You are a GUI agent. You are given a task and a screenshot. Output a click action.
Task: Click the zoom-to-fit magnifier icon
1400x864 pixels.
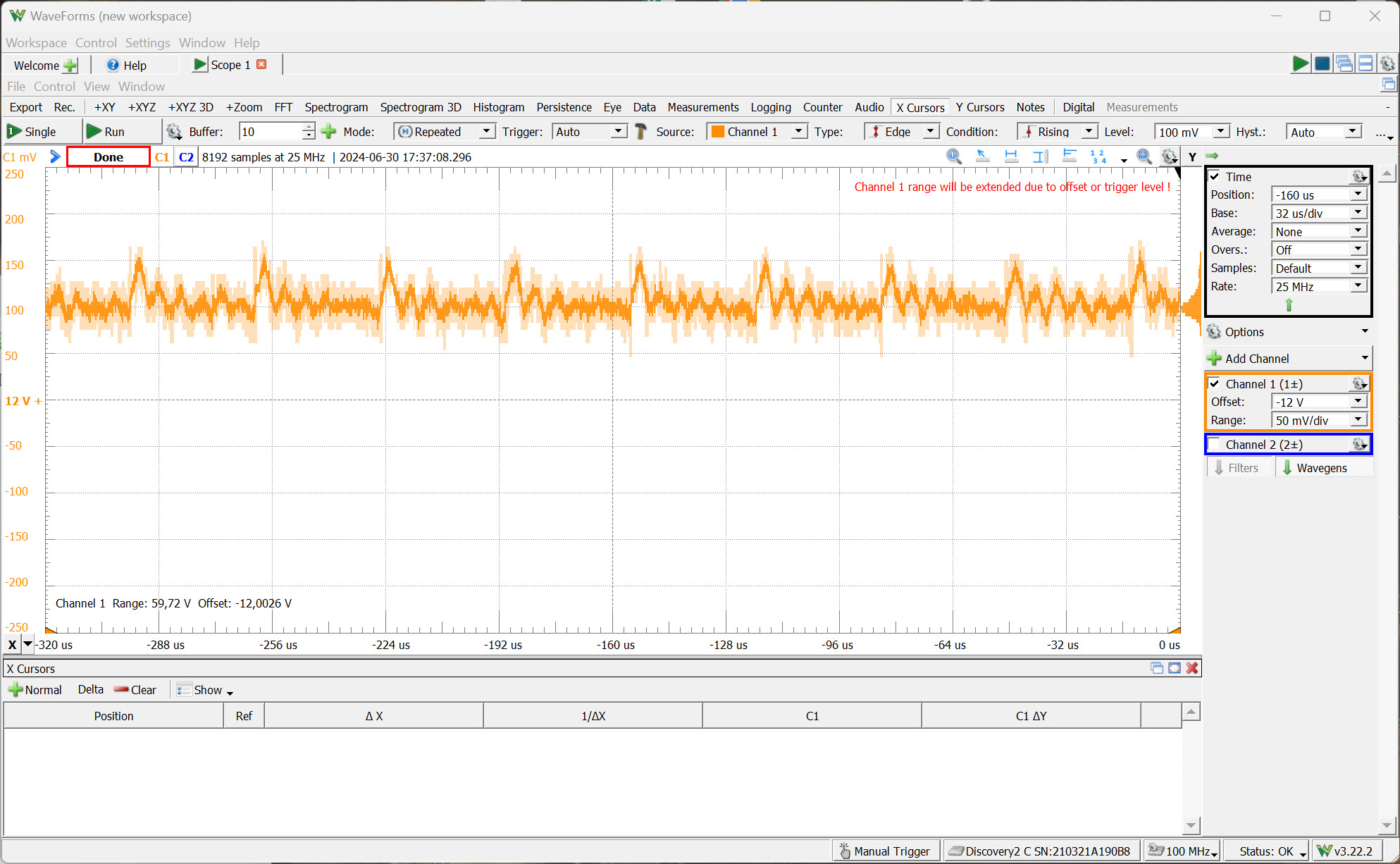1144,156
